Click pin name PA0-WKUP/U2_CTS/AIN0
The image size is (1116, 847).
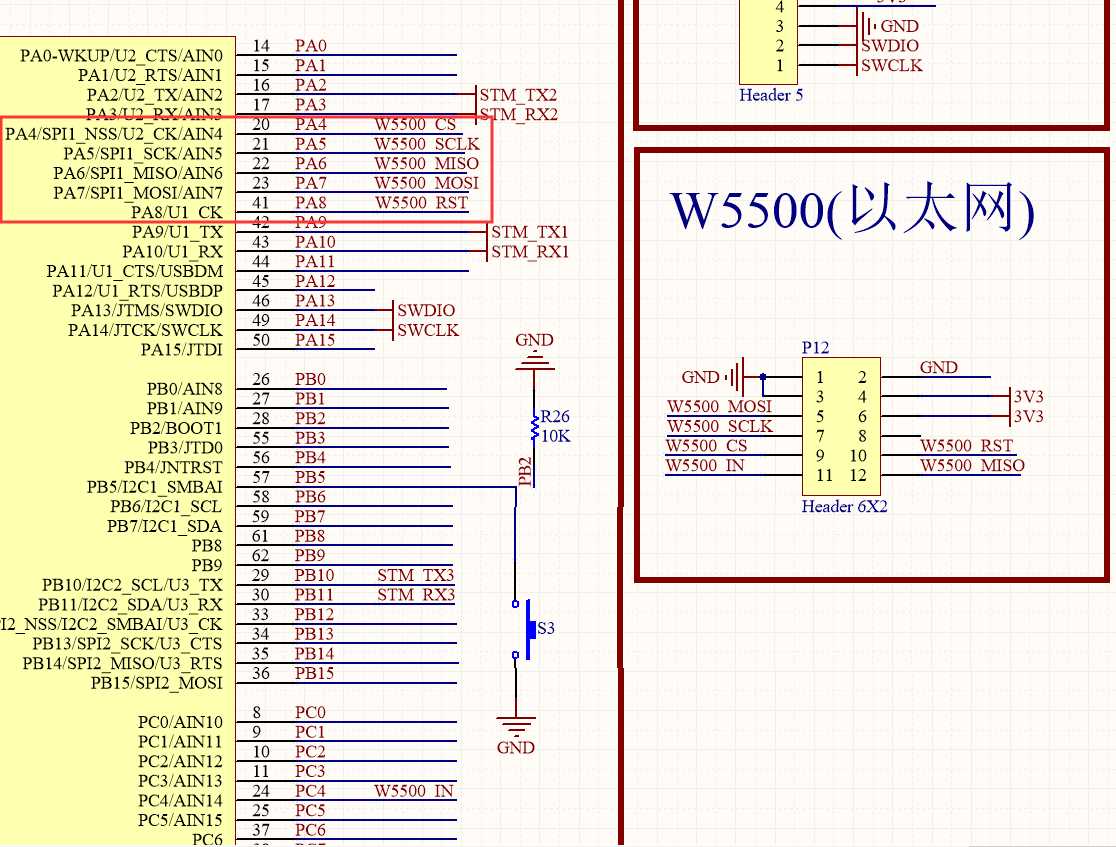click(x=121, y=56)
